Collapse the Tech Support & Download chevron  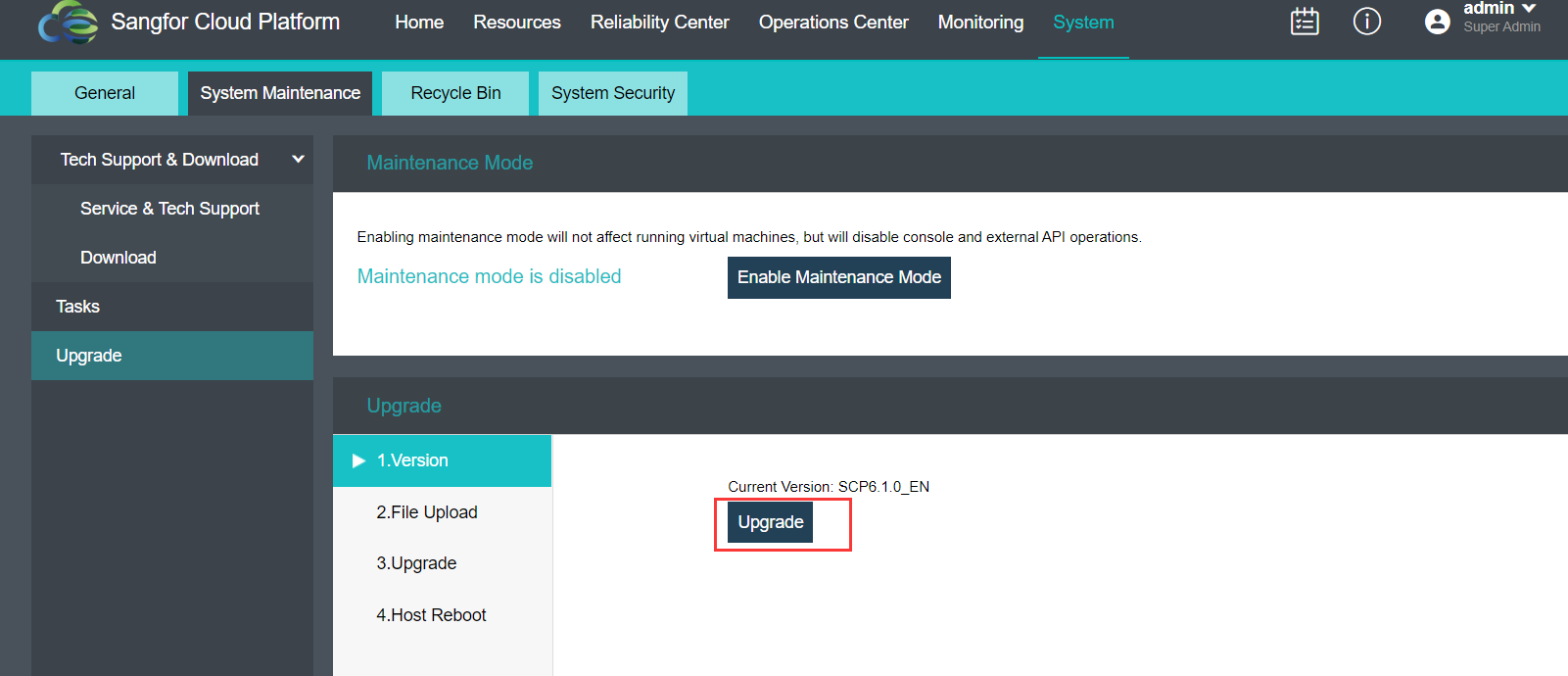click(298, 160)
